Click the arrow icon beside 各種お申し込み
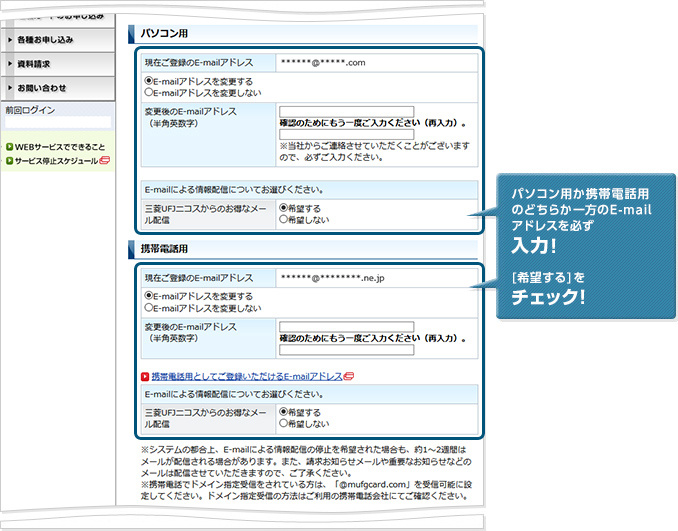Viewport: 678px width, 531px height. [x=9, y=39]
